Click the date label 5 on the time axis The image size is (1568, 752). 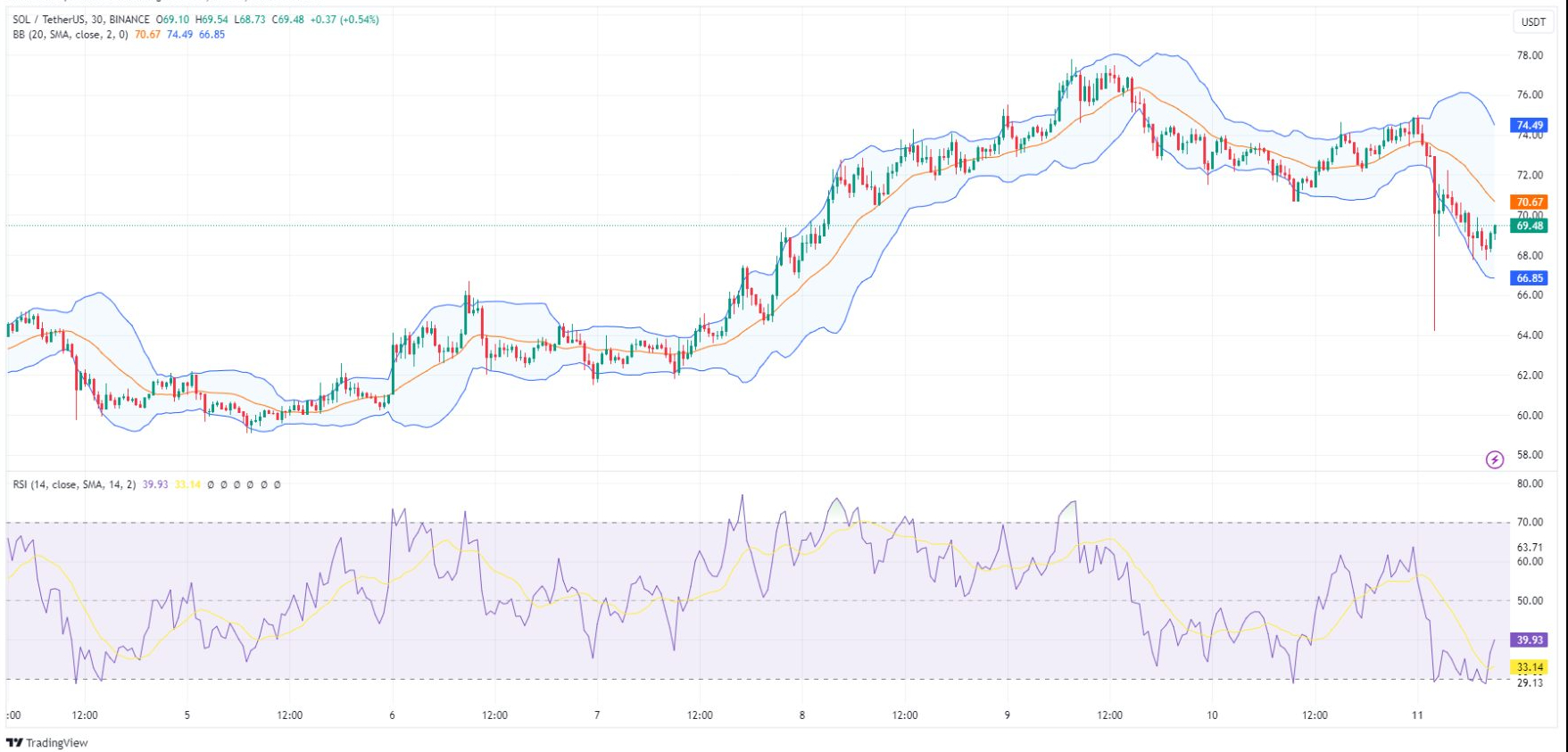pos(187,715)
